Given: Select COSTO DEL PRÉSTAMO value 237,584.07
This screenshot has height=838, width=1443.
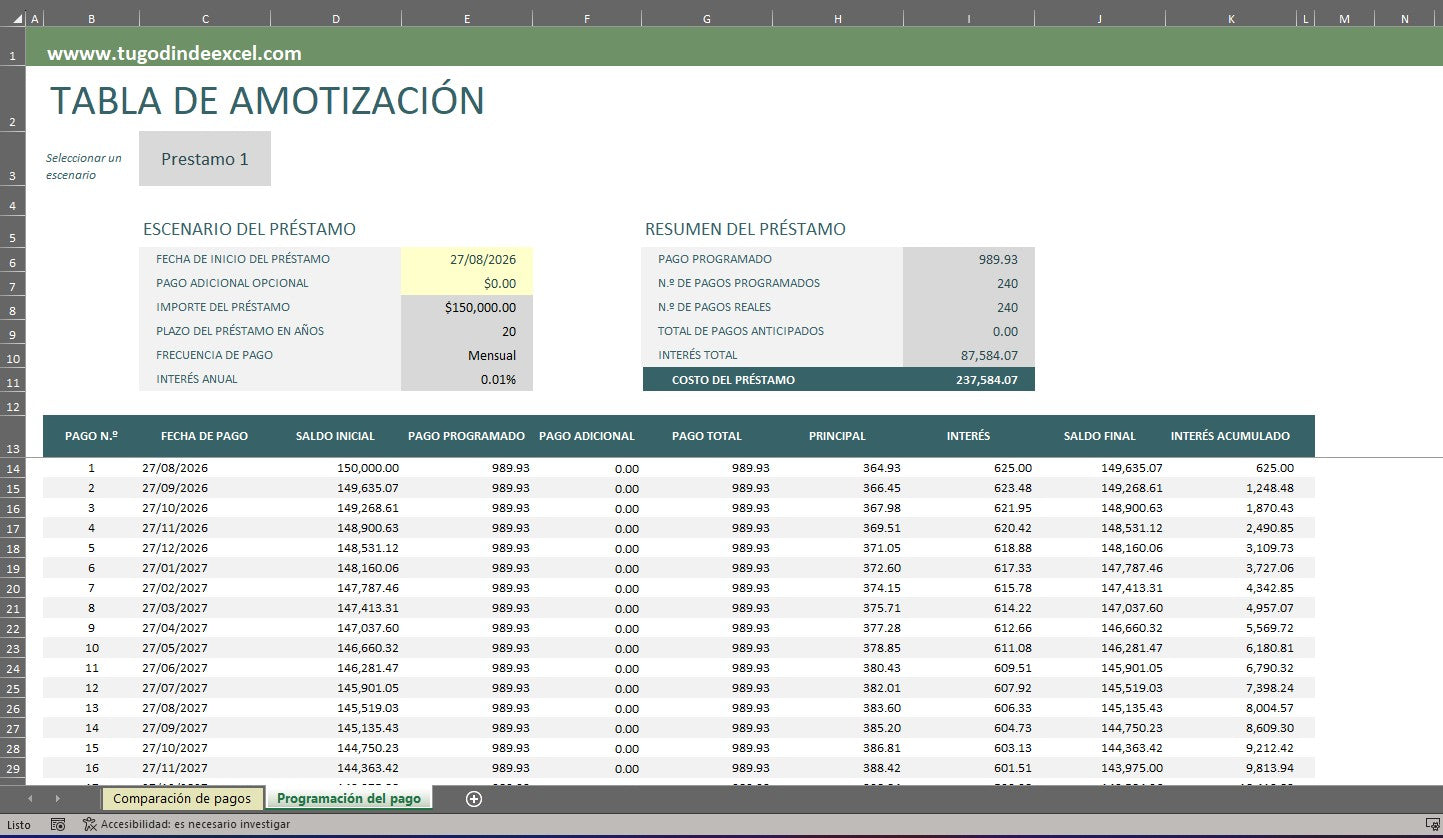Looking at the screenshot, I should click(969, 379).
